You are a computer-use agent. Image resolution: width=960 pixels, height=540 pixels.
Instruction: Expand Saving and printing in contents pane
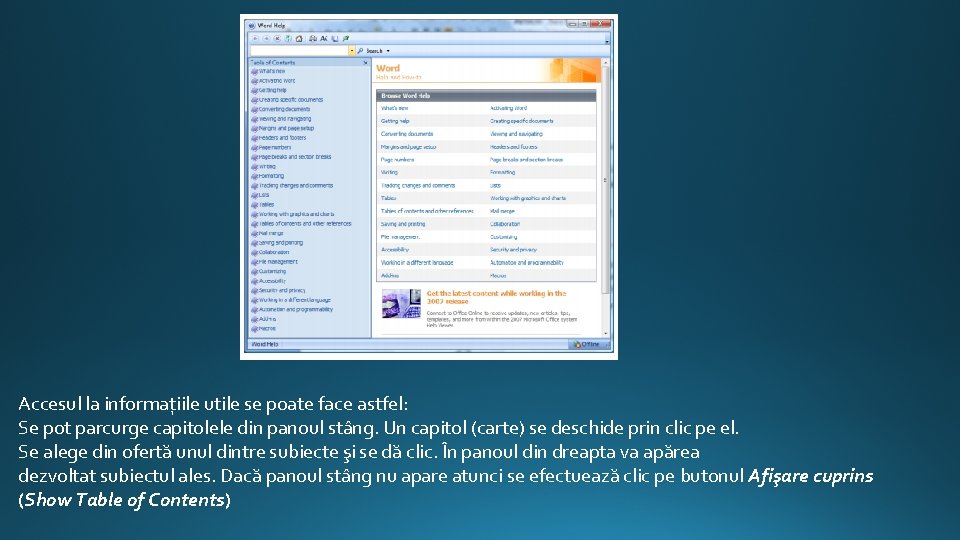pos(277,242)
